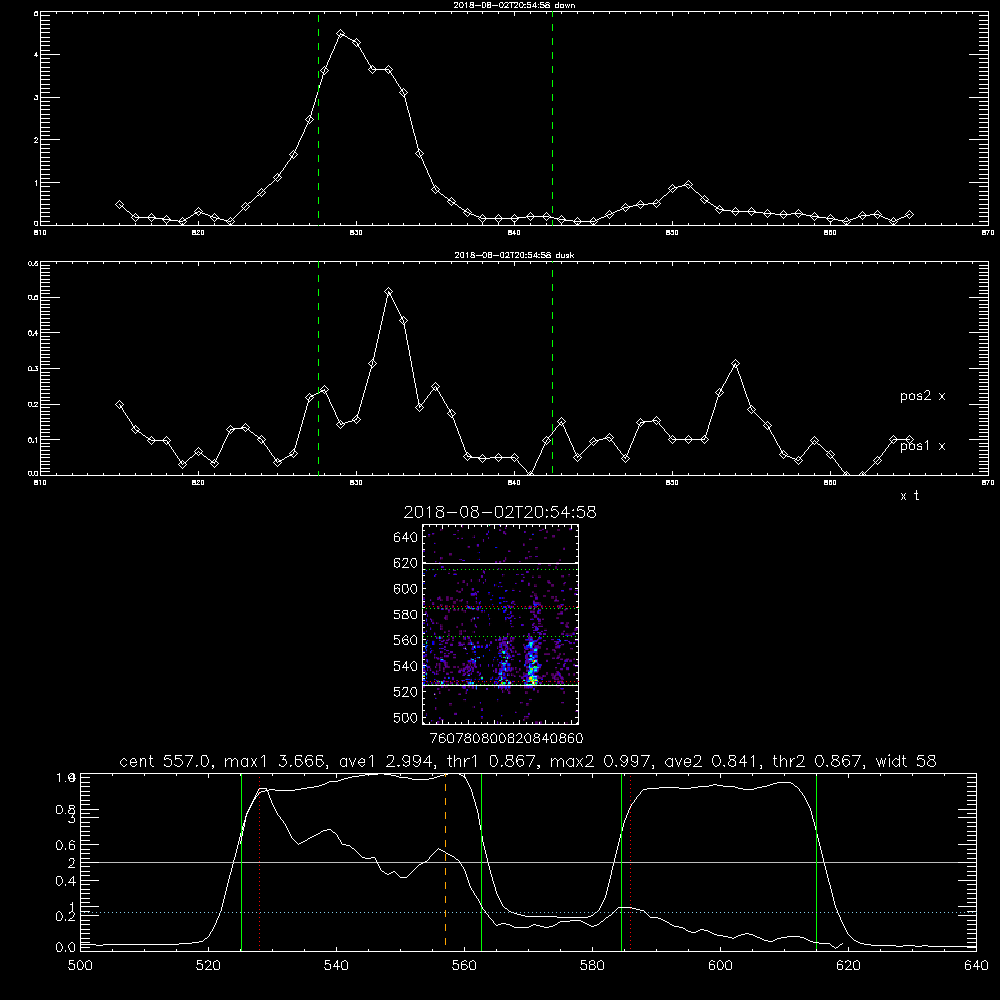
Task: Select the 'pos2 x' label
Action: click(x=922, y=396)
